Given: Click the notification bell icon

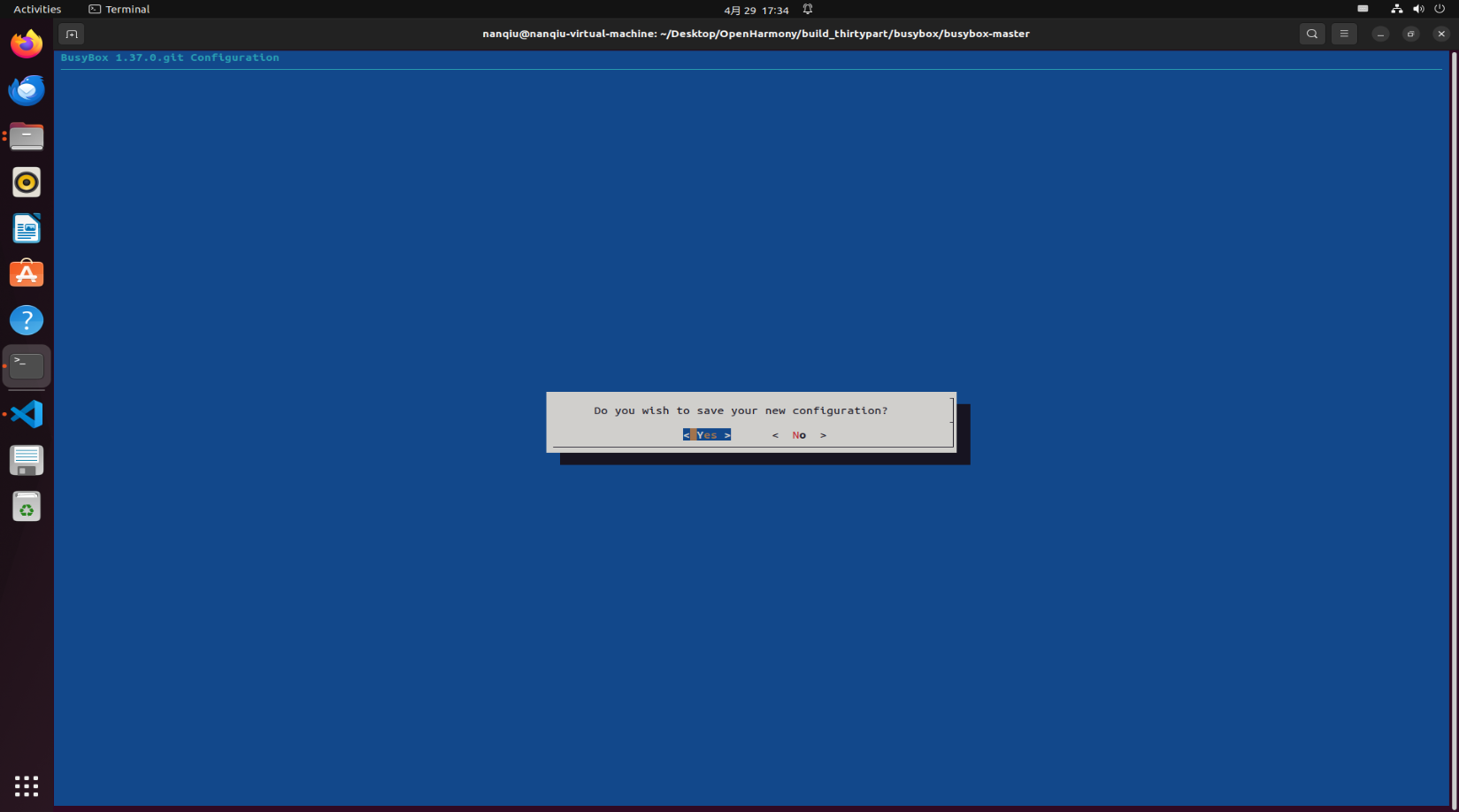Looking at the screenshot, I should click(808, 9).
